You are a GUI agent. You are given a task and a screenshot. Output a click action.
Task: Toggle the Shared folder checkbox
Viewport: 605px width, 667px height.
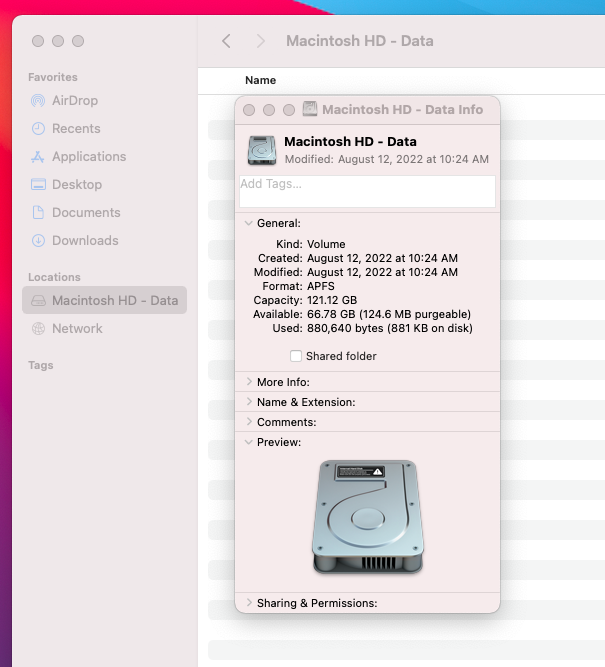296,356
